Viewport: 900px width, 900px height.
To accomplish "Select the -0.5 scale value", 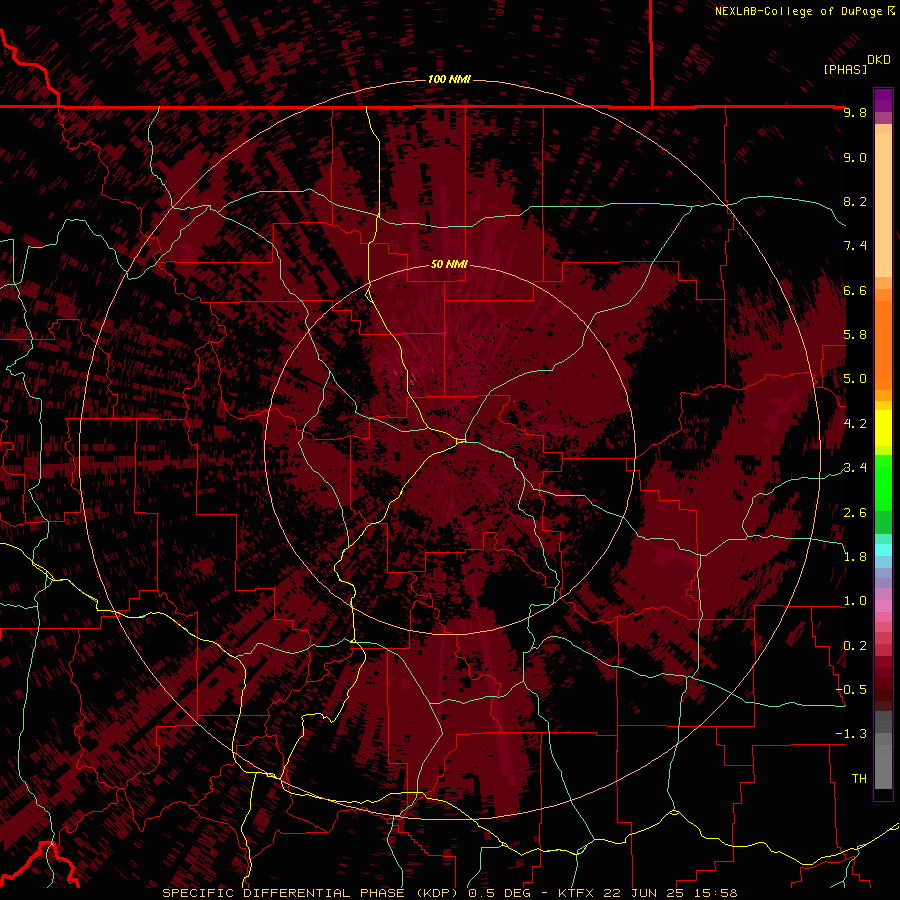I will click(x=851, y=690).
